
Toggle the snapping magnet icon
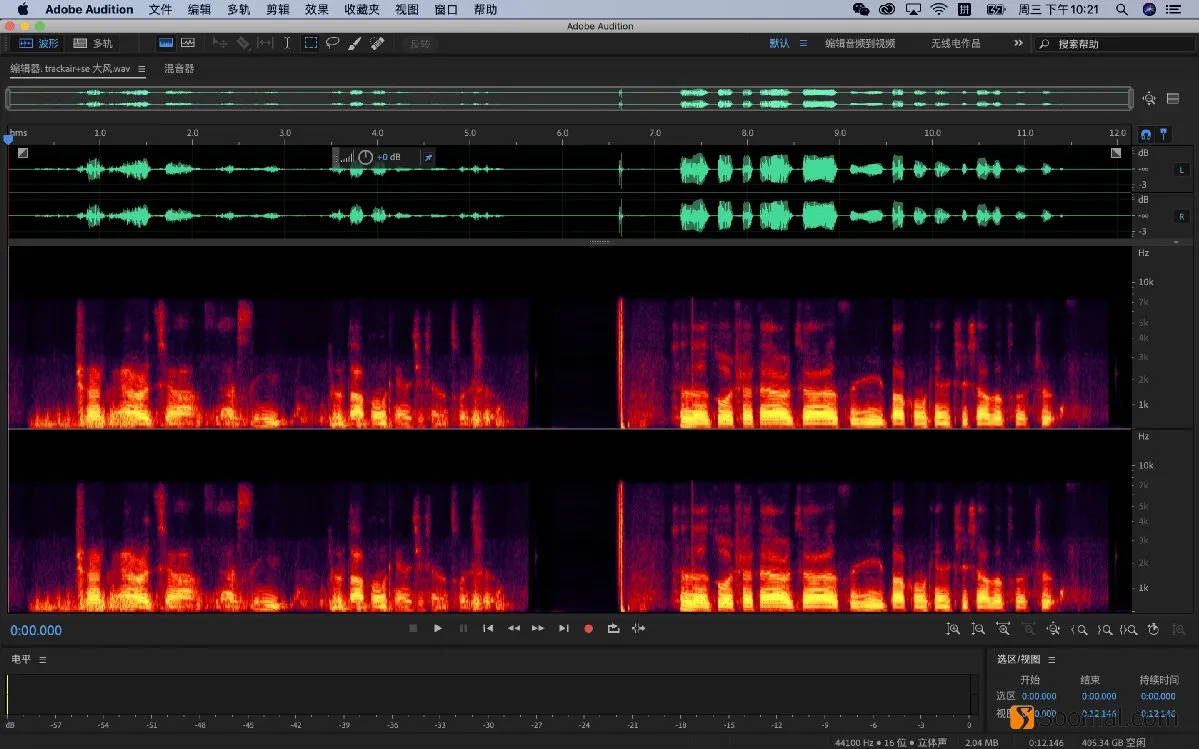point(1145,135)
